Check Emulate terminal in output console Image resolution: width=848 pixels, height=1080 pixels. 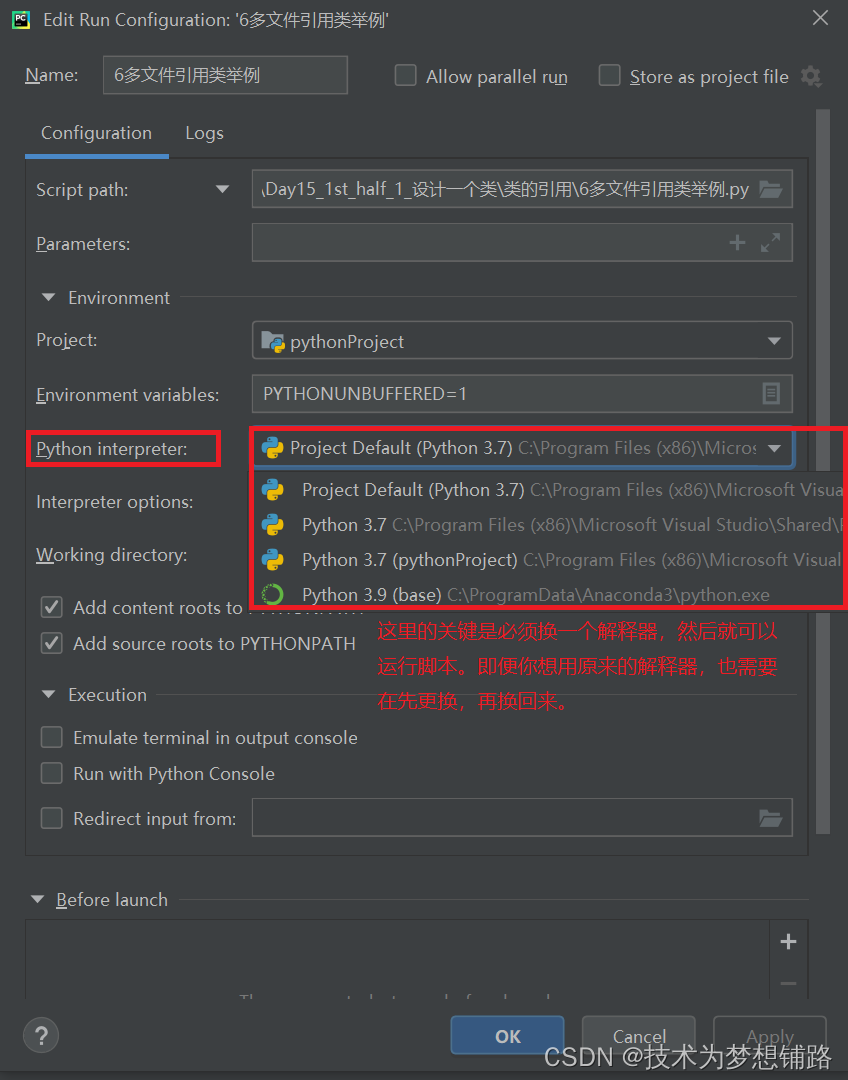click(51, 738)
